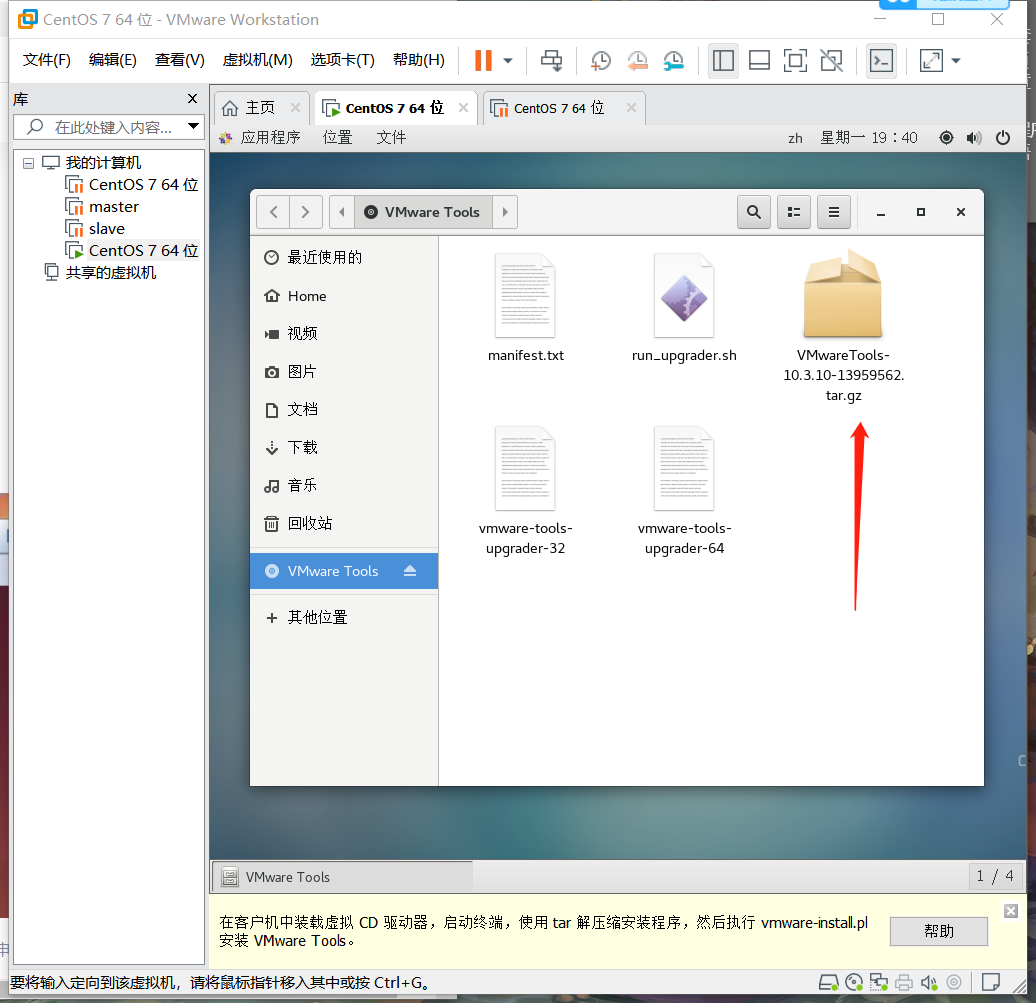Click the unity mode icon

coord(831,61)
